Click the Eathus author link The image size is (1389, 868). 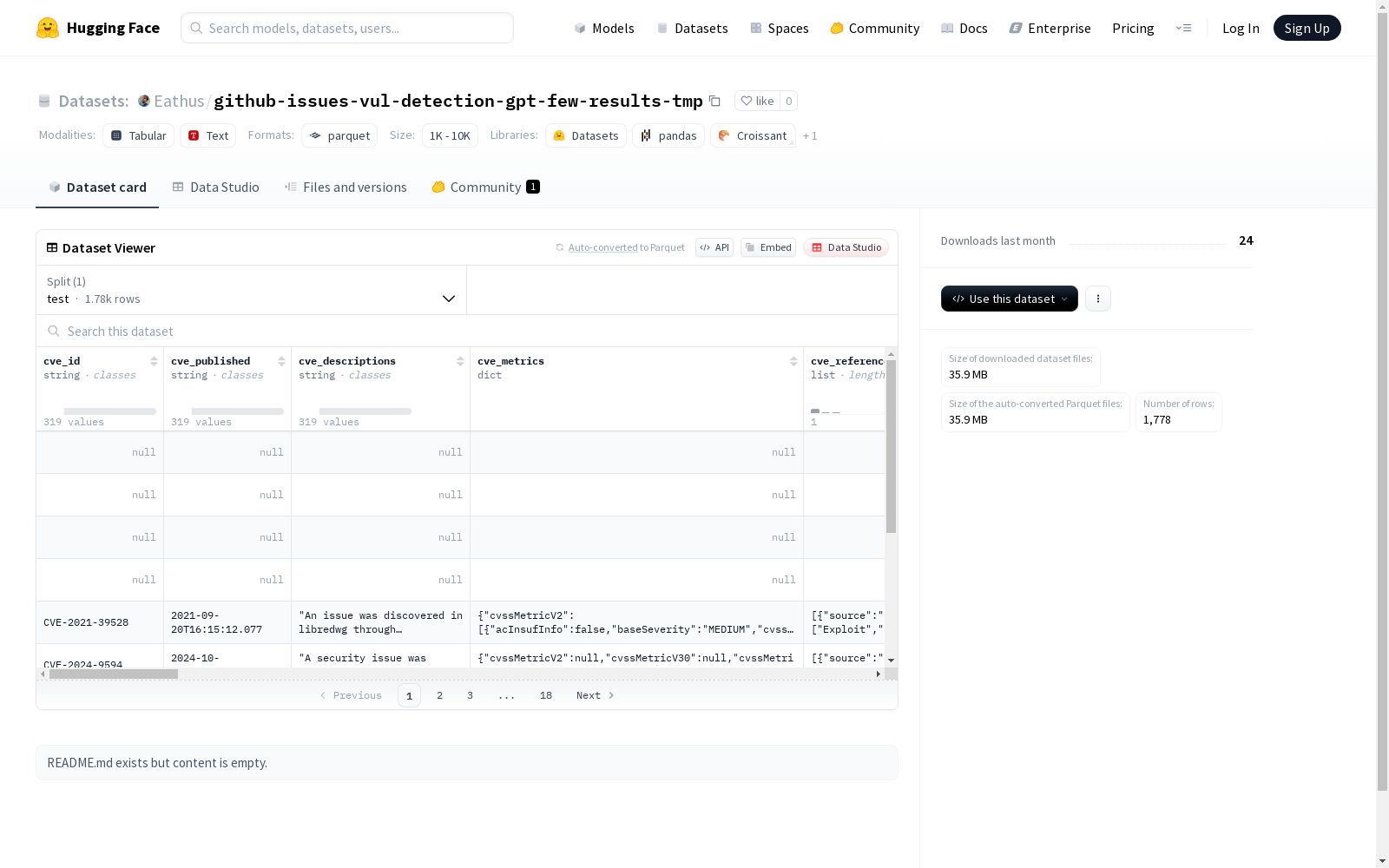179,101
